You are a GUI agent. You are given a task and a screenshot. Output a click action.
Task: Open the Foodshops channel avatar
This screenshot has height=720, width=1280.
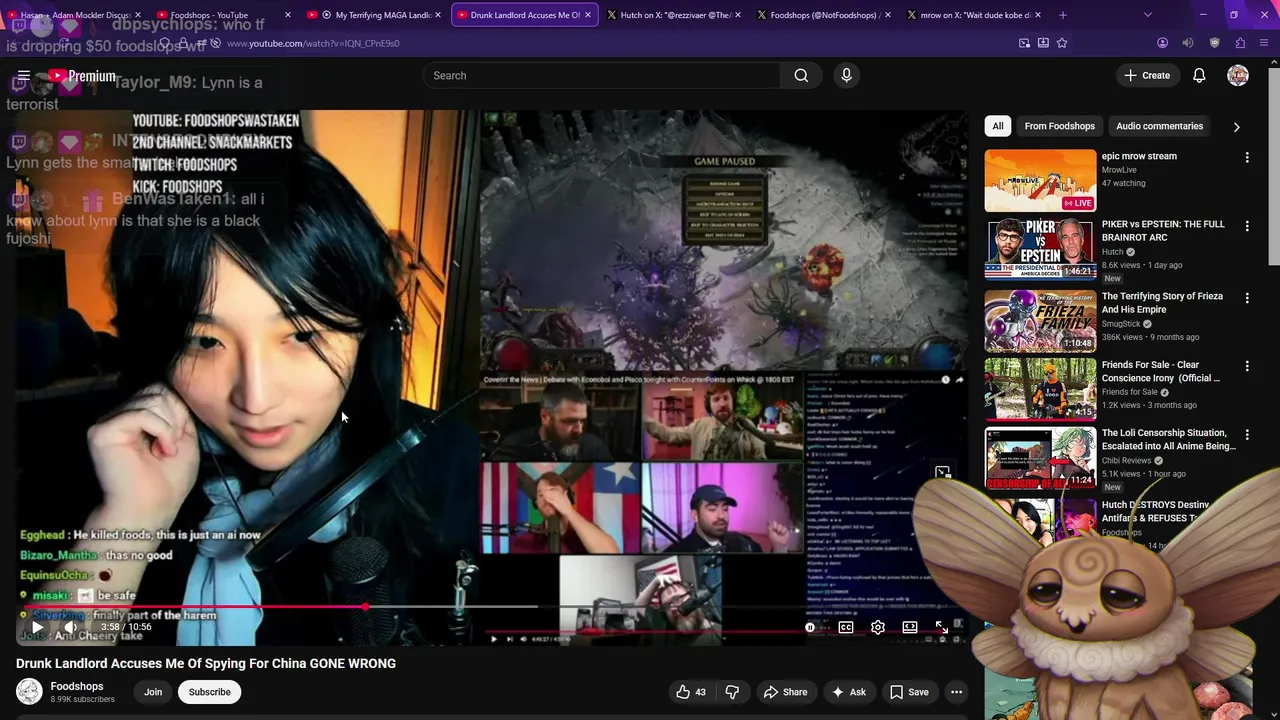[29, 692]
